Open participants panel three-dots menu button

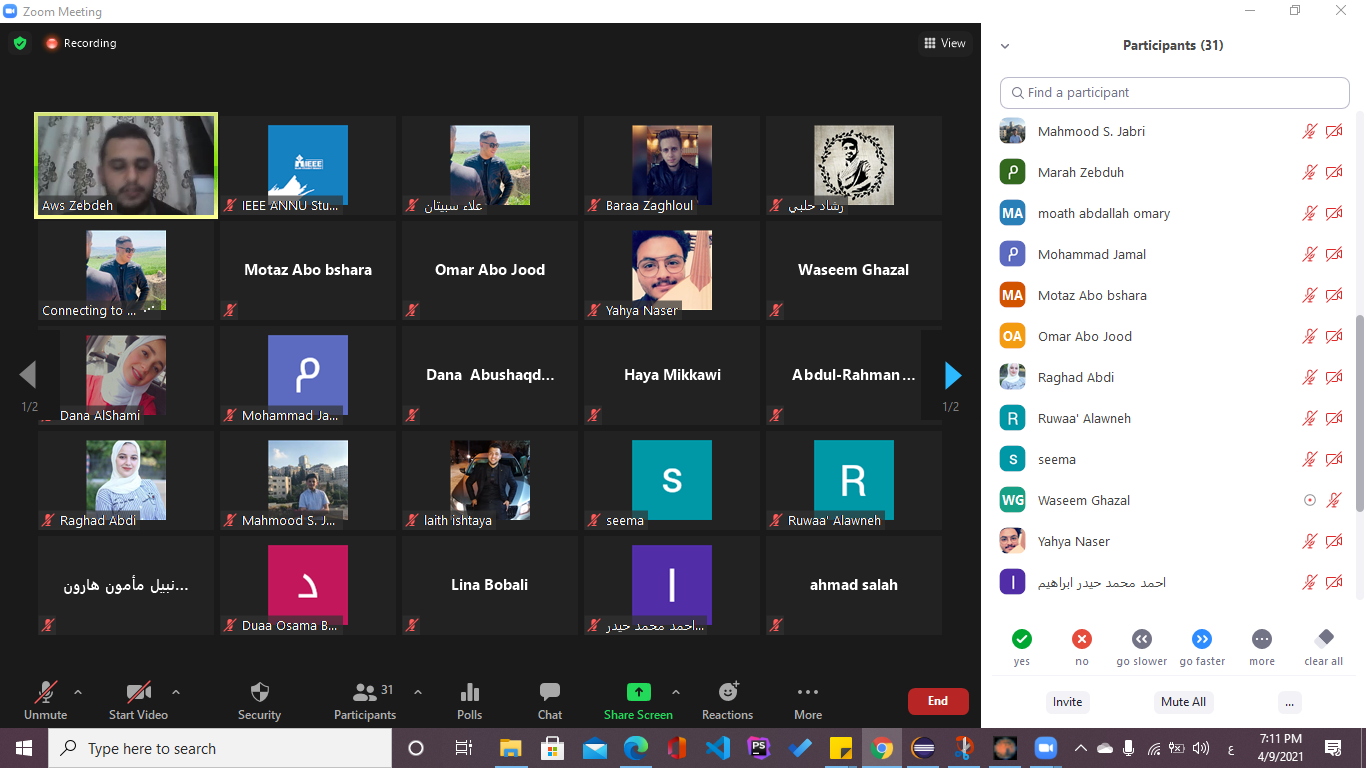[1289, 702]
